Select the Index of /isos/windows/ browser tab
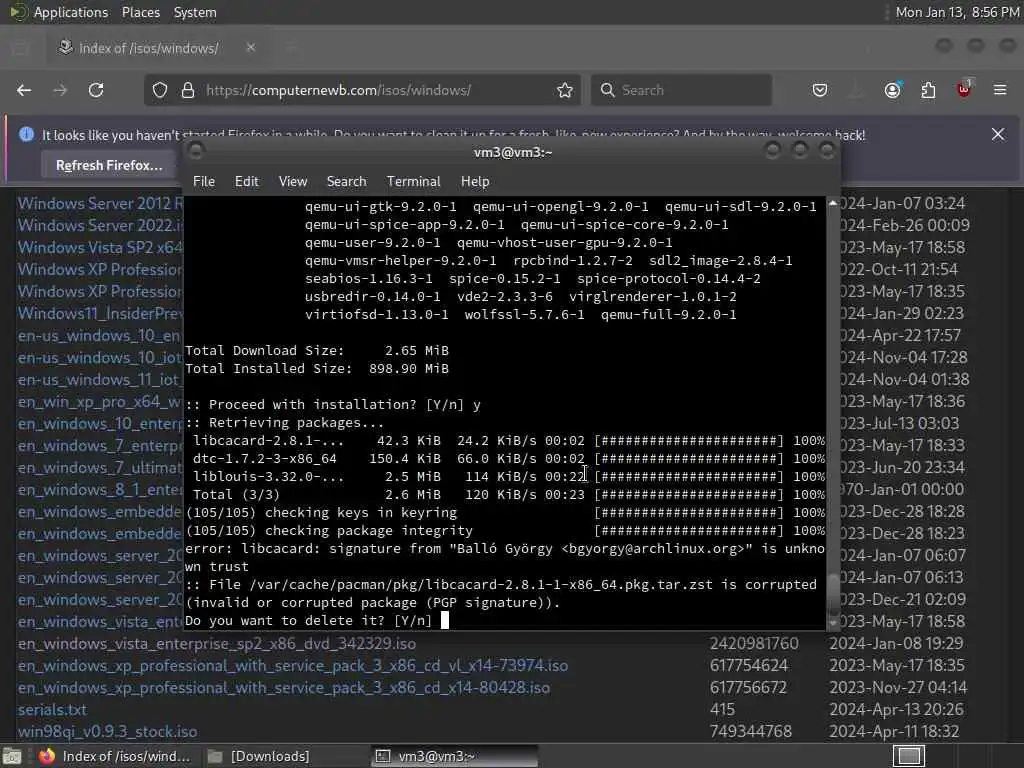The height and width of the screenshot is (768, 1024). click(x=157, y=48)
